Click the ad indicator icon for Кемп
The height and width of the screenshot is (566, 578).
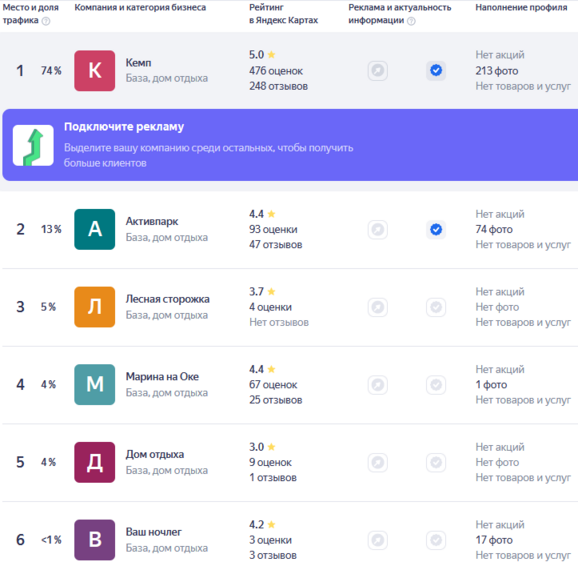pyautogui.click(x=377, y=70)
